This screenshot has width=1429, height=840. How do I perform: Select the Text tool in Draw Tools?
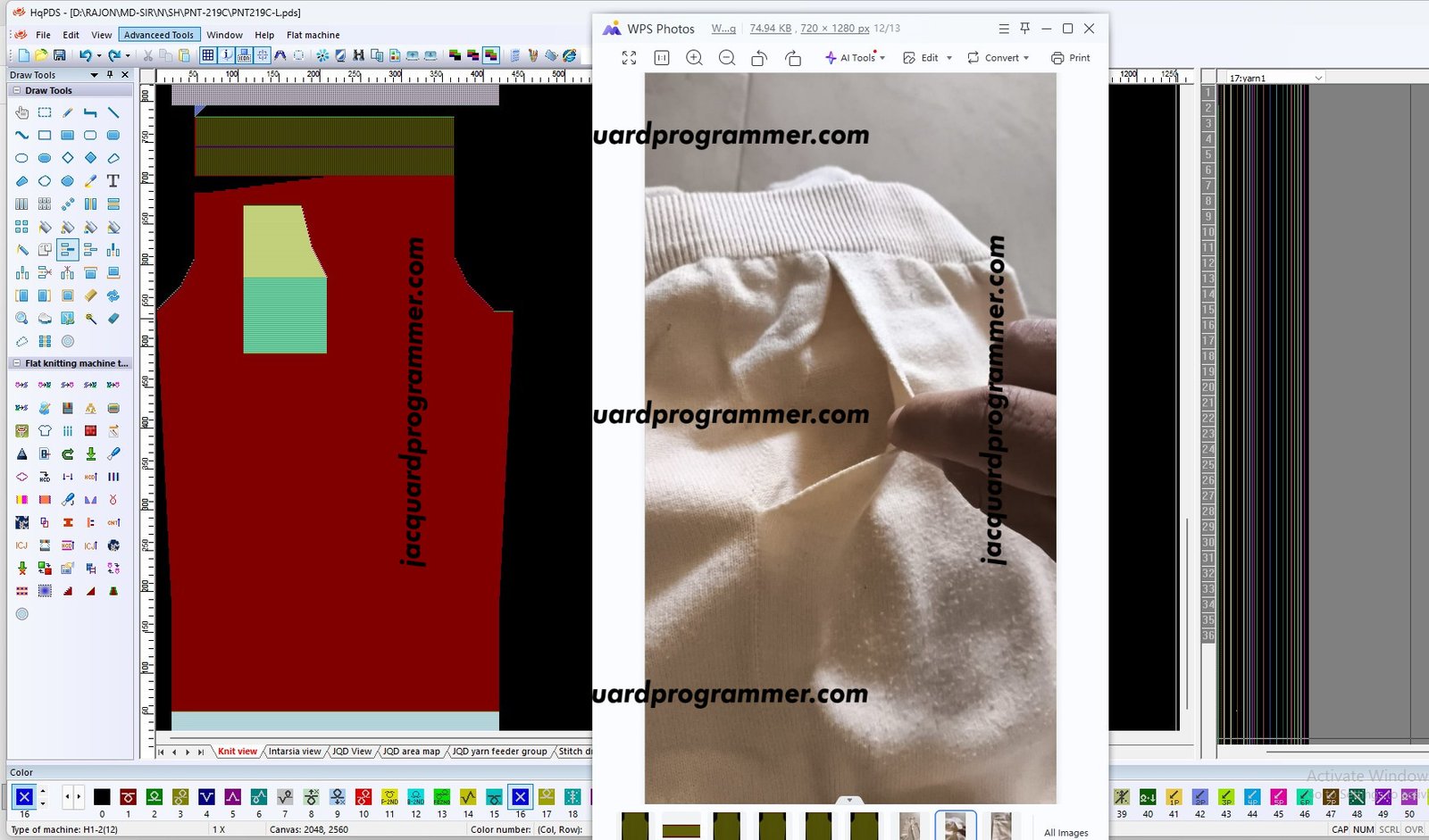point(113,181)
